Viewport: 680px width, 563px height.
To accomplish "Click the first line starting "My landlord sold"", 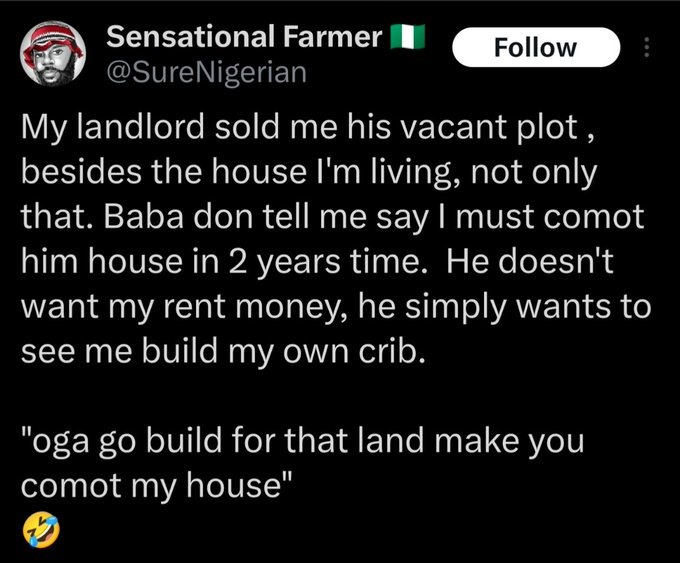I will click(307, 128).
